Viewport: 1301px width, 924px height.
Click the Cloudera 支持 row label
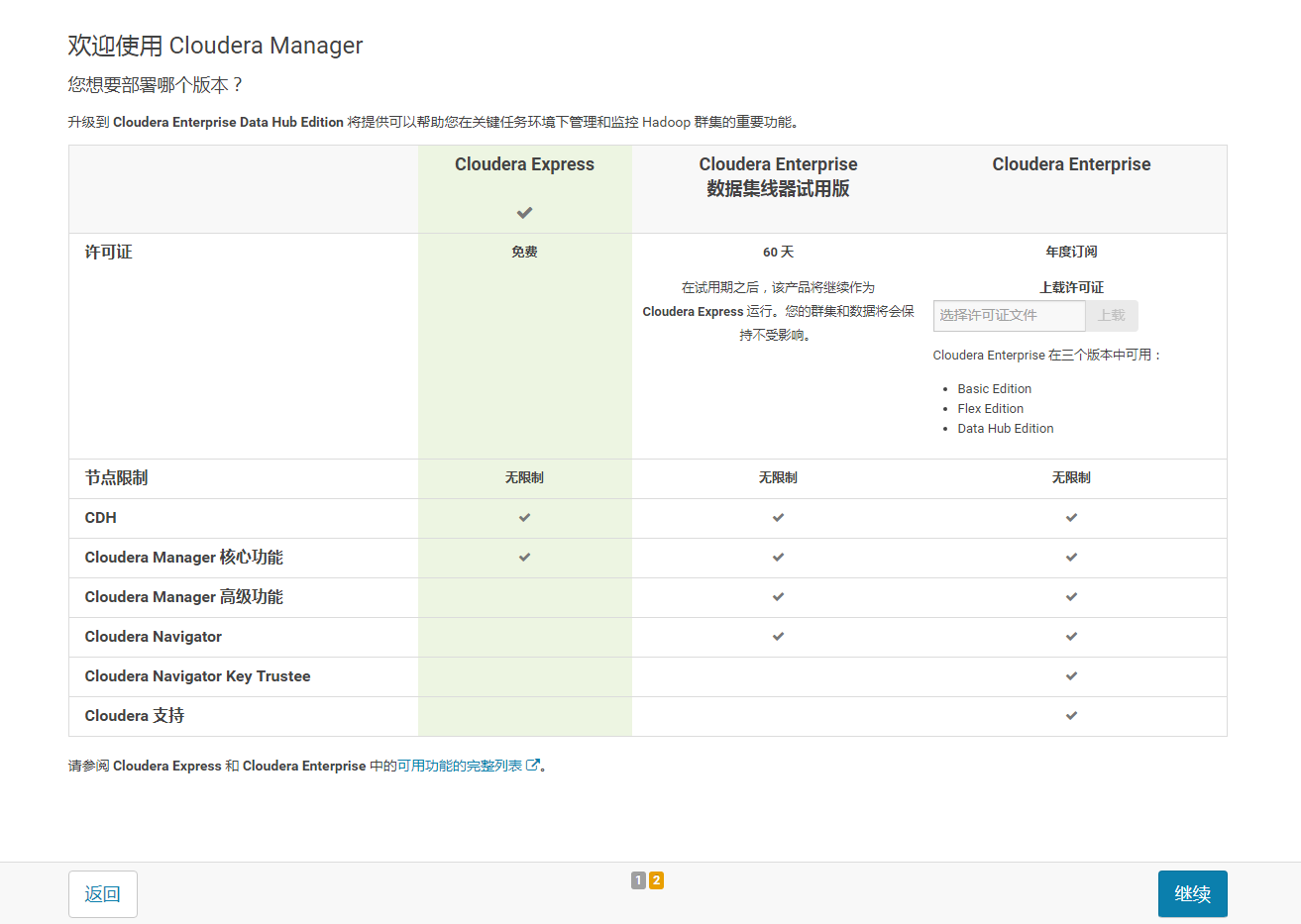click(x=134, y=716)
